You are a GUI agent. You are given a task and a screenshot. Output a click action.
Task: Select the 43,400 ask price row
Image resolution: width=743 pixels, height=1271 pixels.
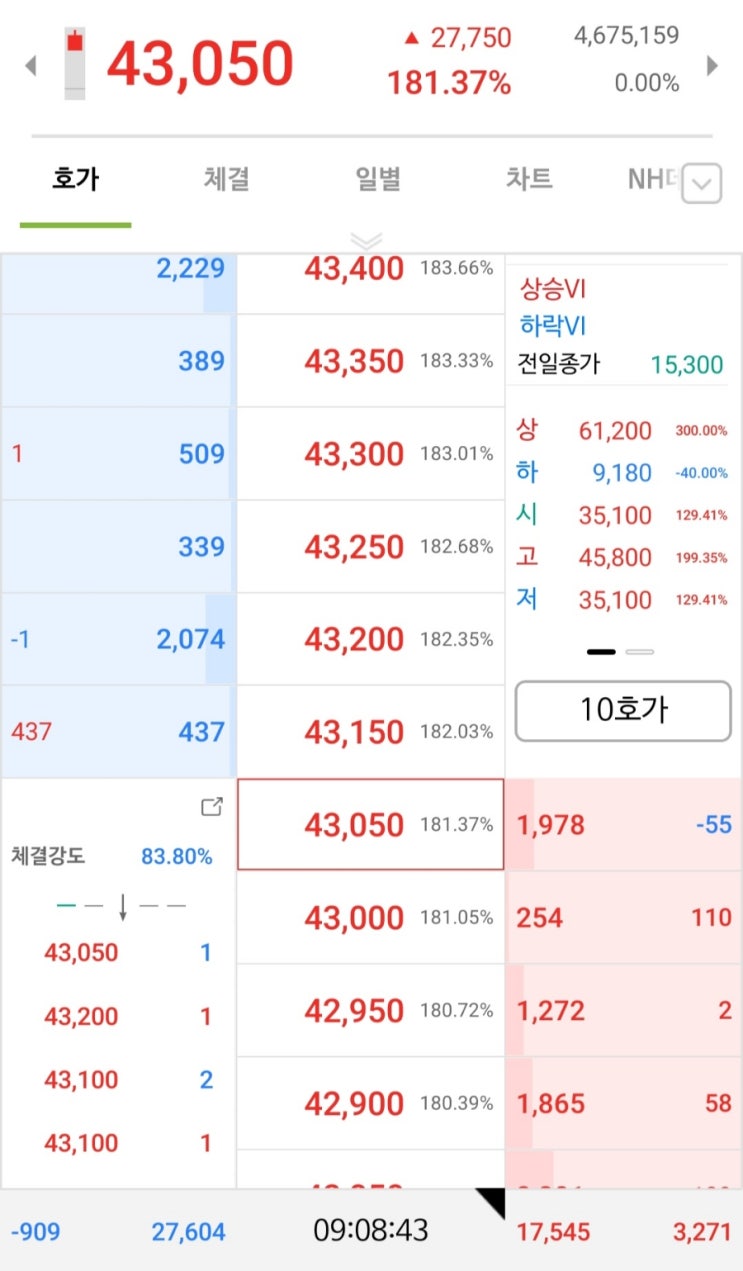pyautogui.click(x=371, y=268)
